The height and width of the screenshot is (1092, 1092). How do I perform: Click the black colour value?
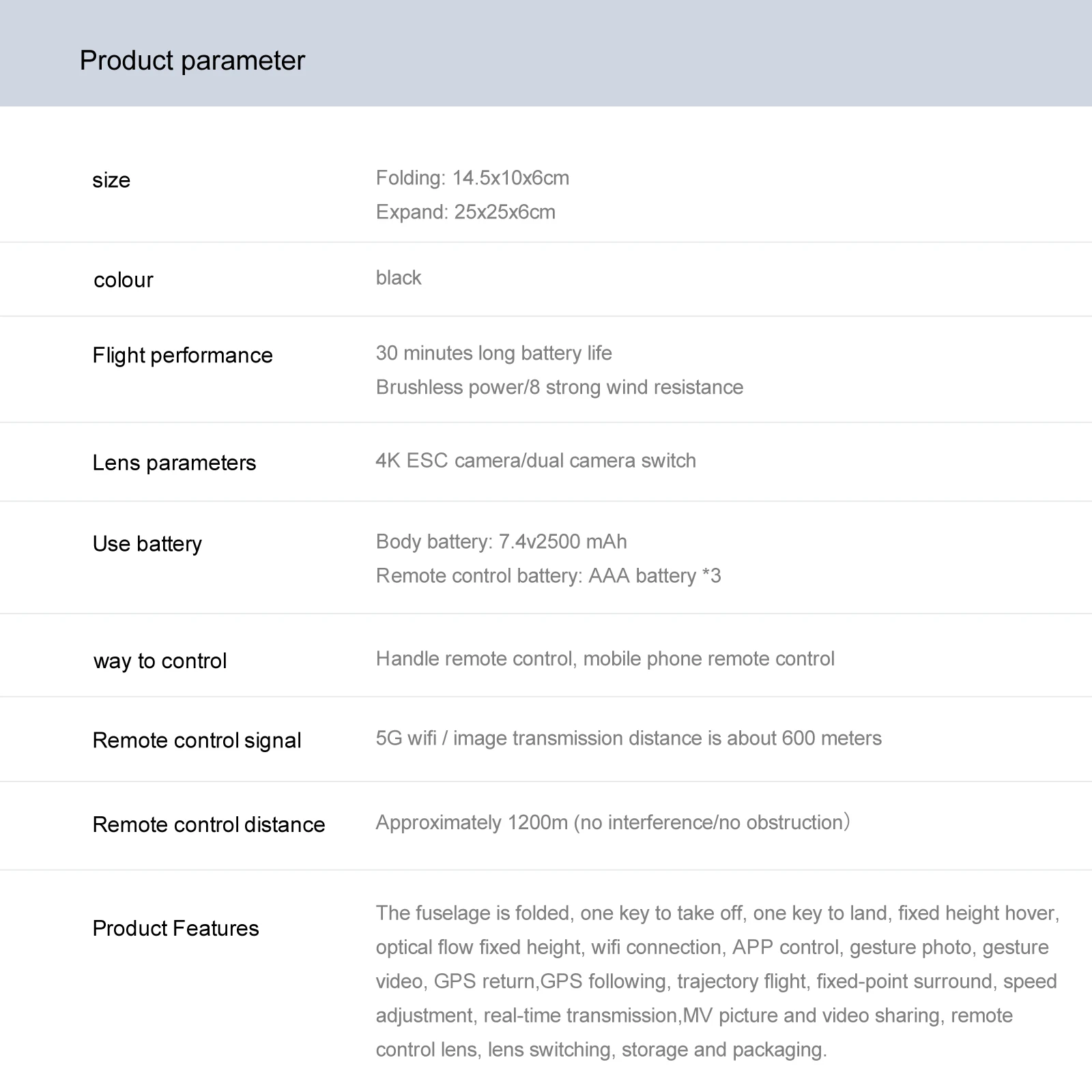399,278
